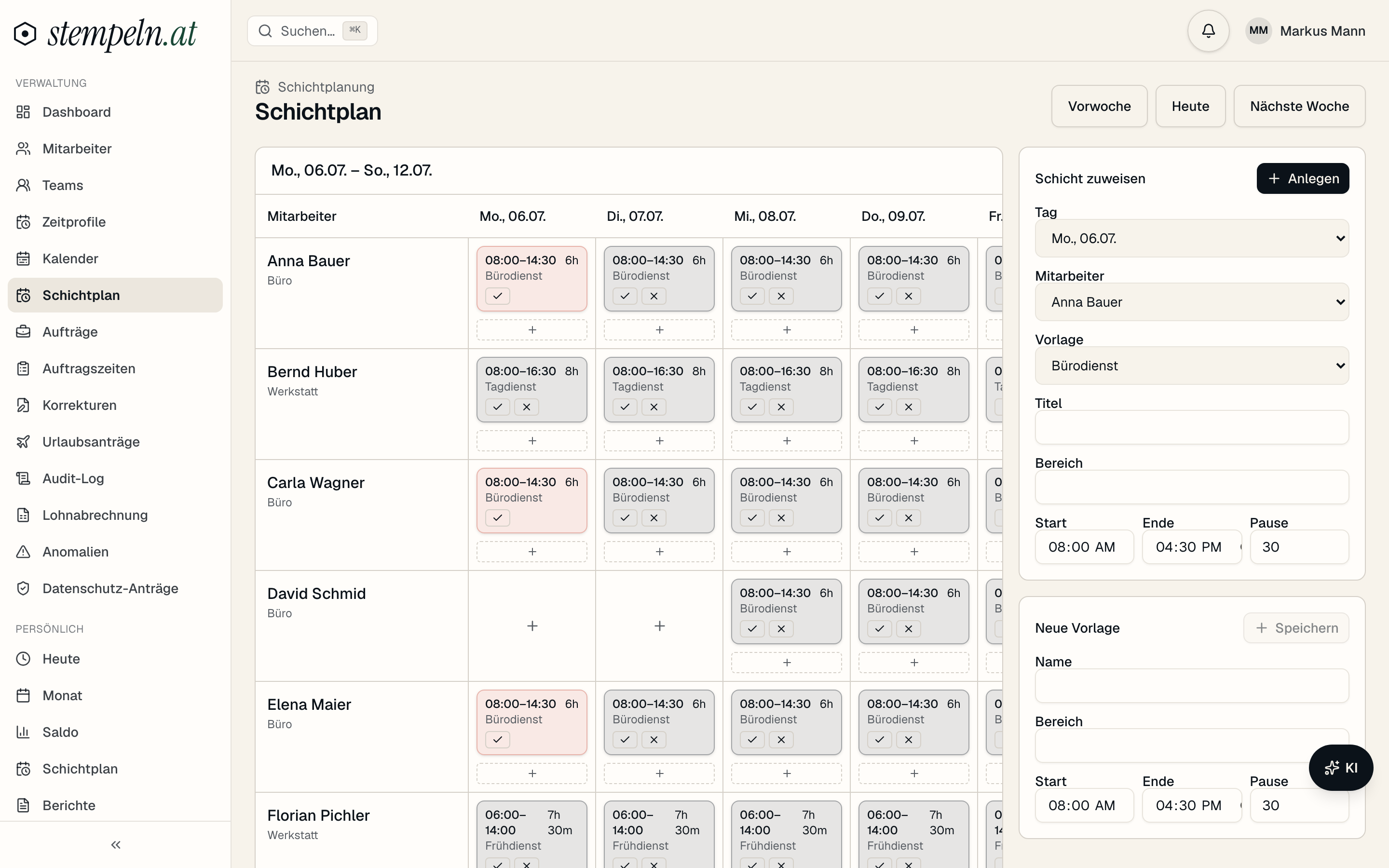Open Audit-Log in sidebar
This screenshot has height=868, width=1389.
point(115,479)
